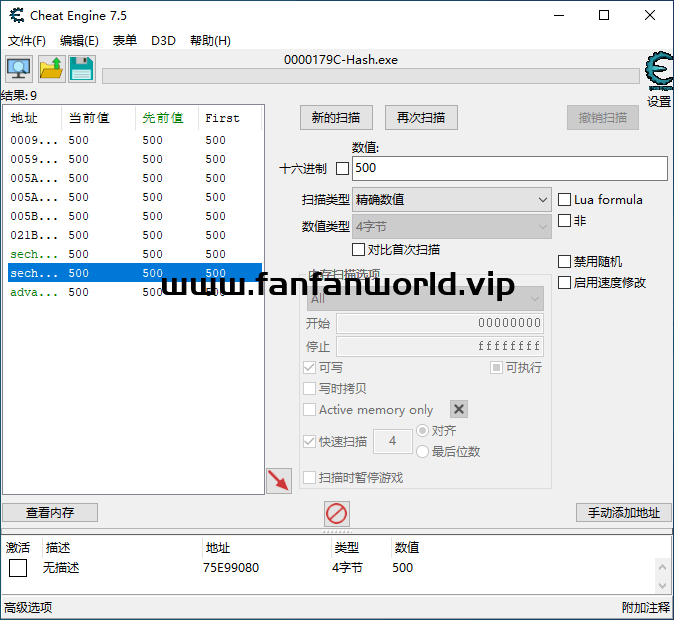The height and width of the screenshot is (620, 674).
Task: Click the 开始 start address field
Action: coord(440,323)
